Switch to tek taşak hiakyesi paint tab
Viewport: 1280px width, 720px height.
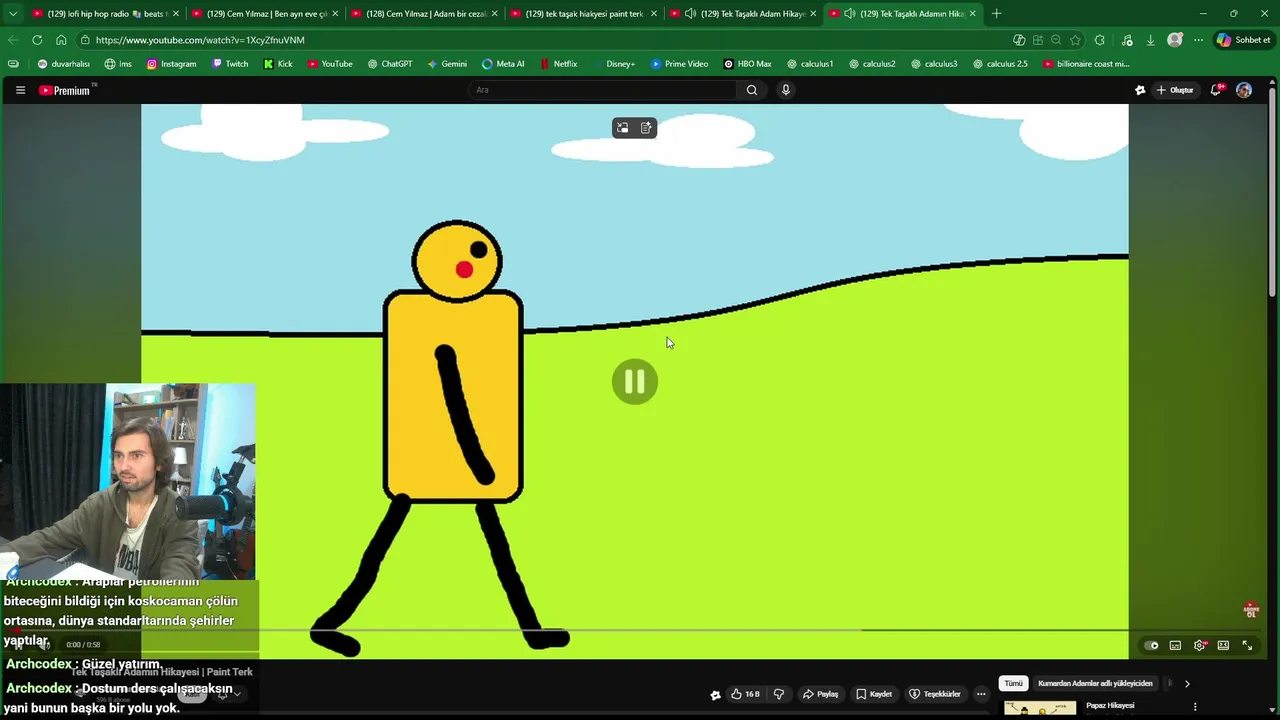coord(583,14)
